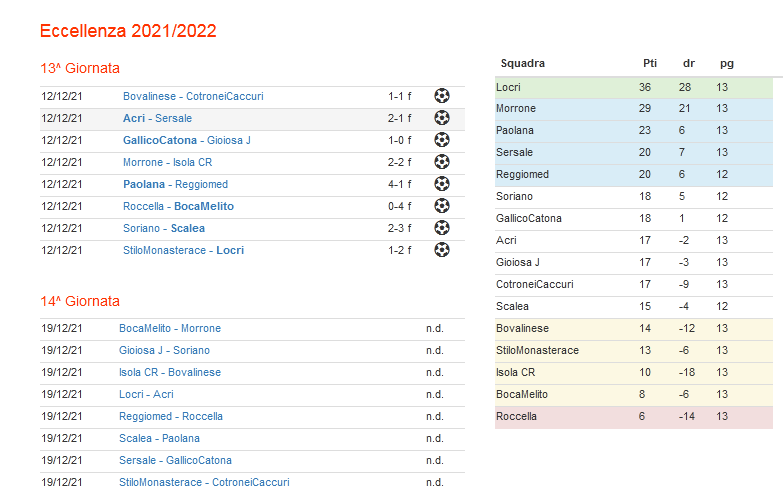Click the 13^ Giornata heading
Image resolution: width=783 pixels, height=499 pixels.
click(80, 68)
